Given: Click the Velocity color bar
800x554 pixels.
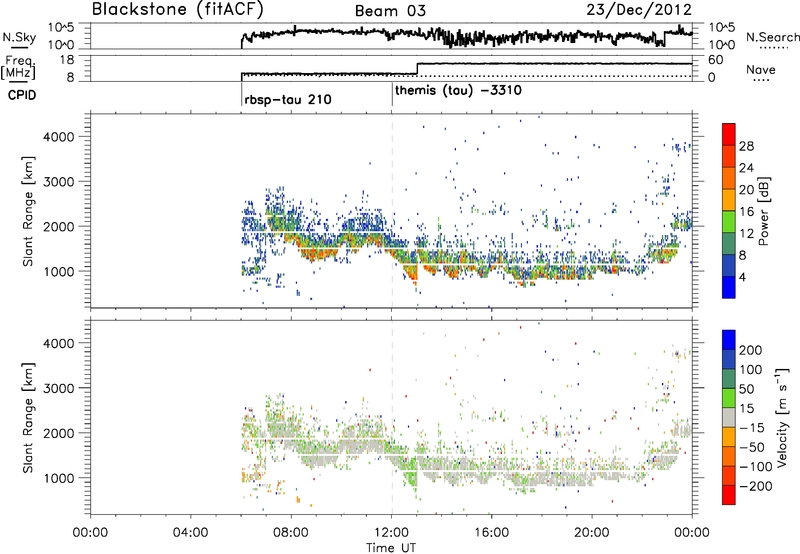Looking at the screenshot, I should click(x=729, y=417).
